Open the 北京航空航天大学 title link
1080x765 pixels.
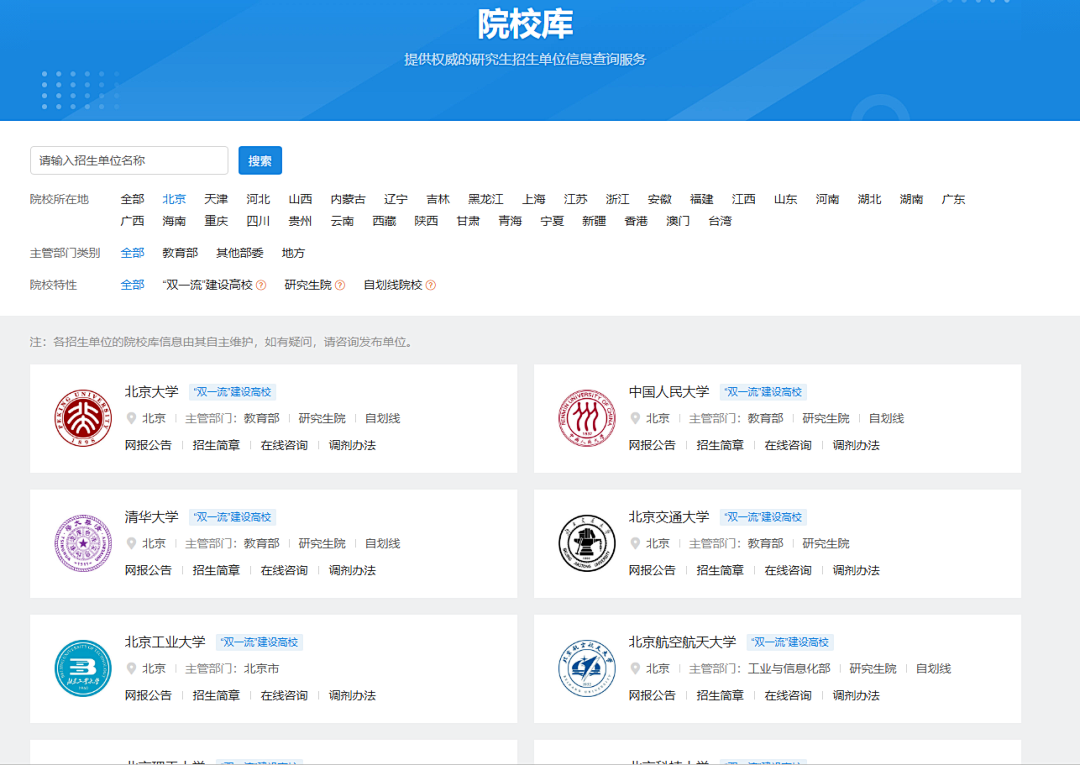683,642
